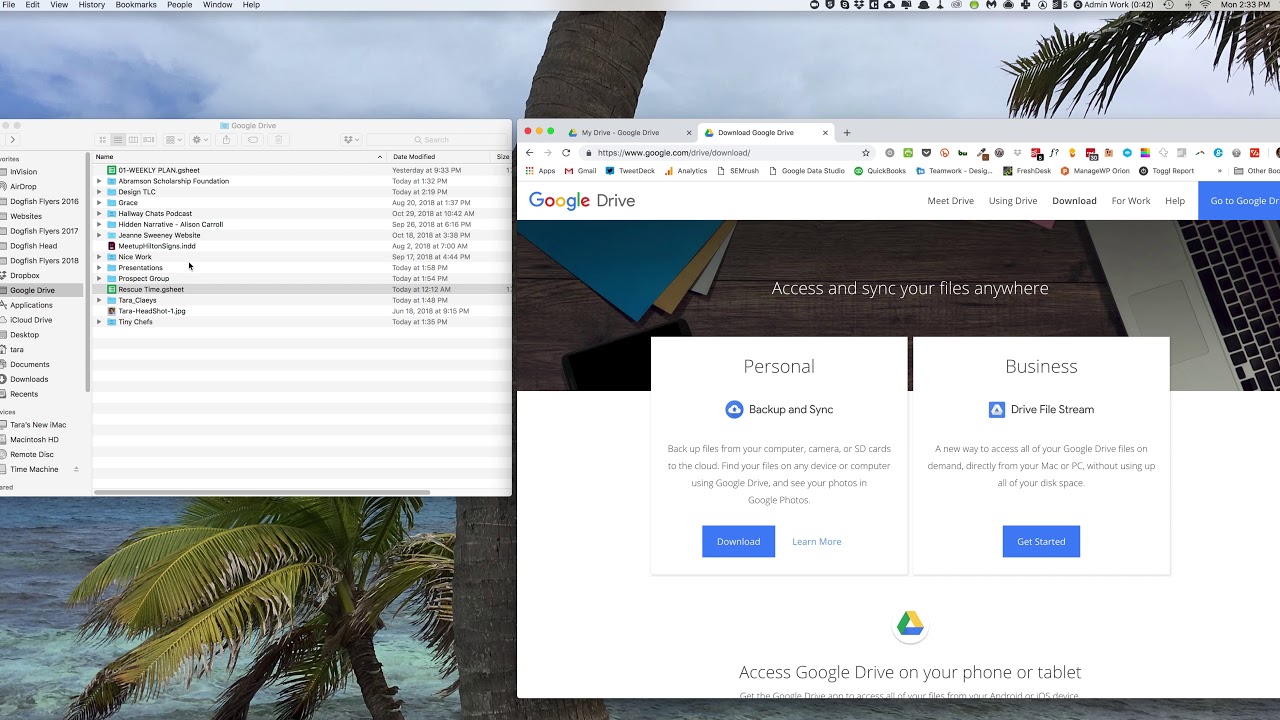Switch to My Drive - Google Drive tab

coord(628,132)
